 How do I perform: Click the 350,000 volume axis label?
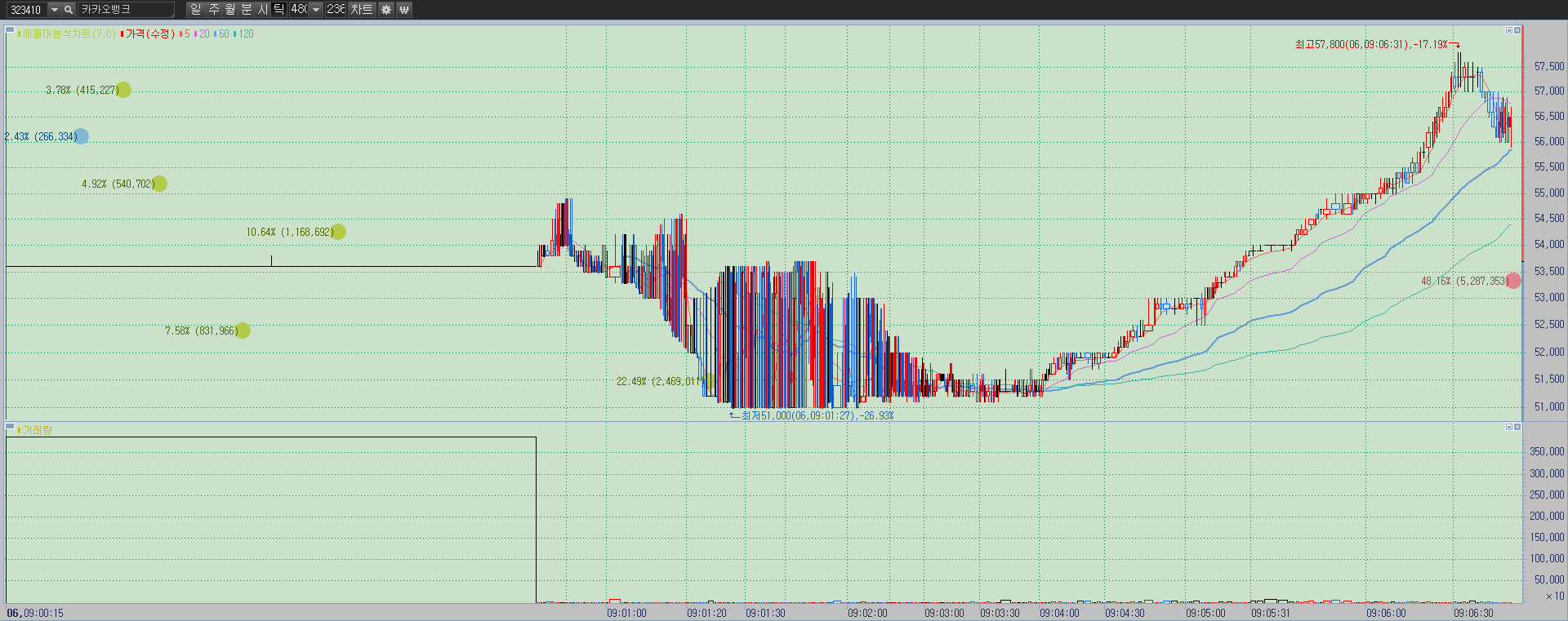[1547, 451]
